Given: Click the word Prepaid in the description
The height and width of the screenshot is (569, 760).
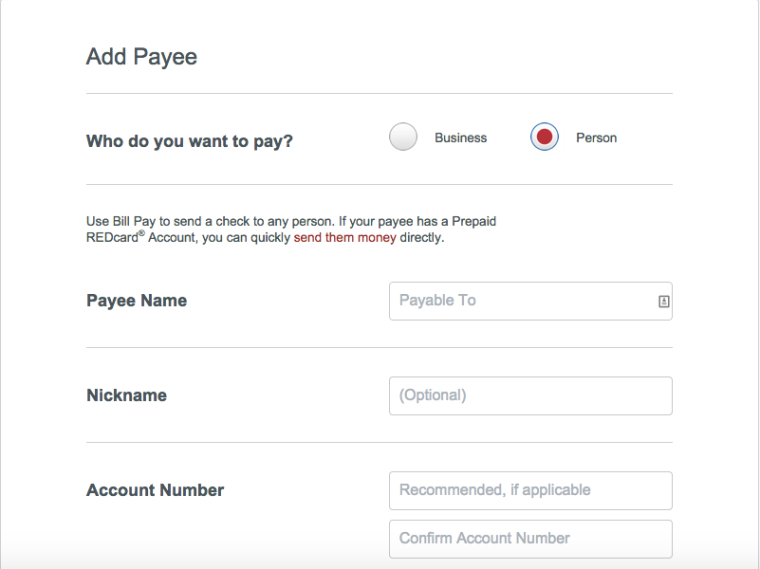Looking at the screenshot, I should (x=474, y=221).
